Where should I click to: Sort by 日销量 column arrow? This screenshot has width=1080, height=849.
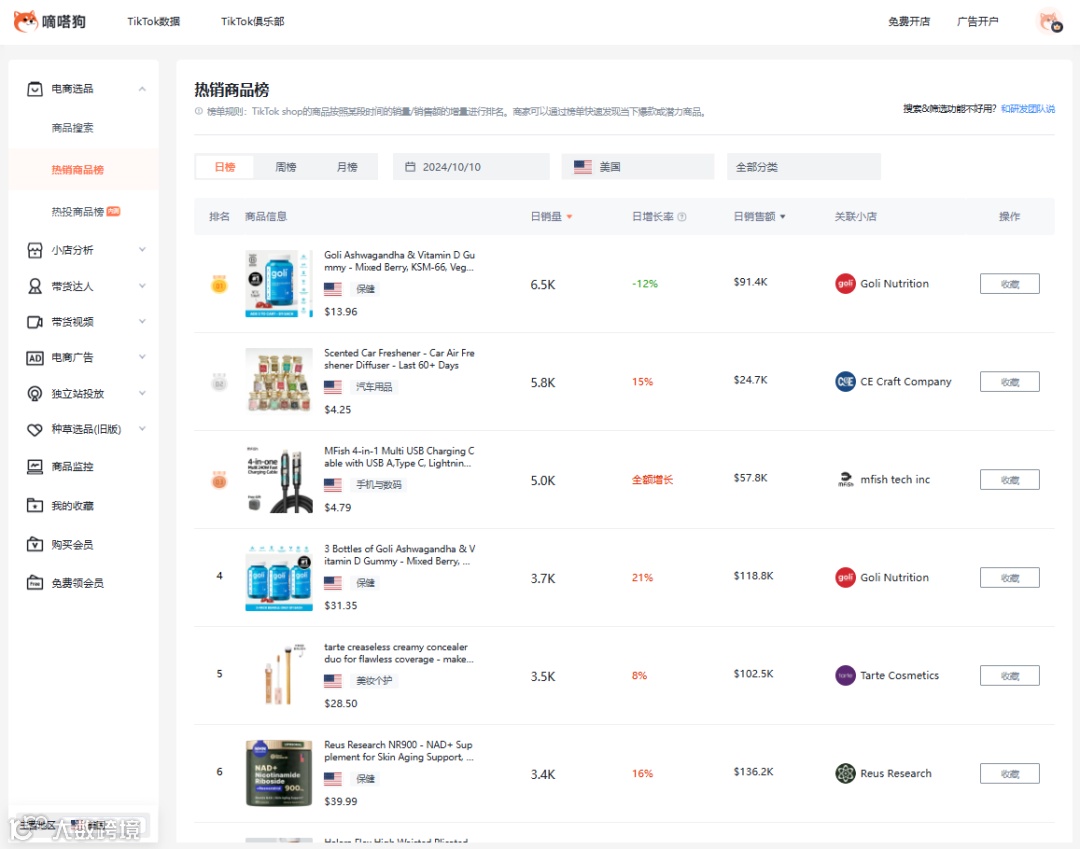569,217
